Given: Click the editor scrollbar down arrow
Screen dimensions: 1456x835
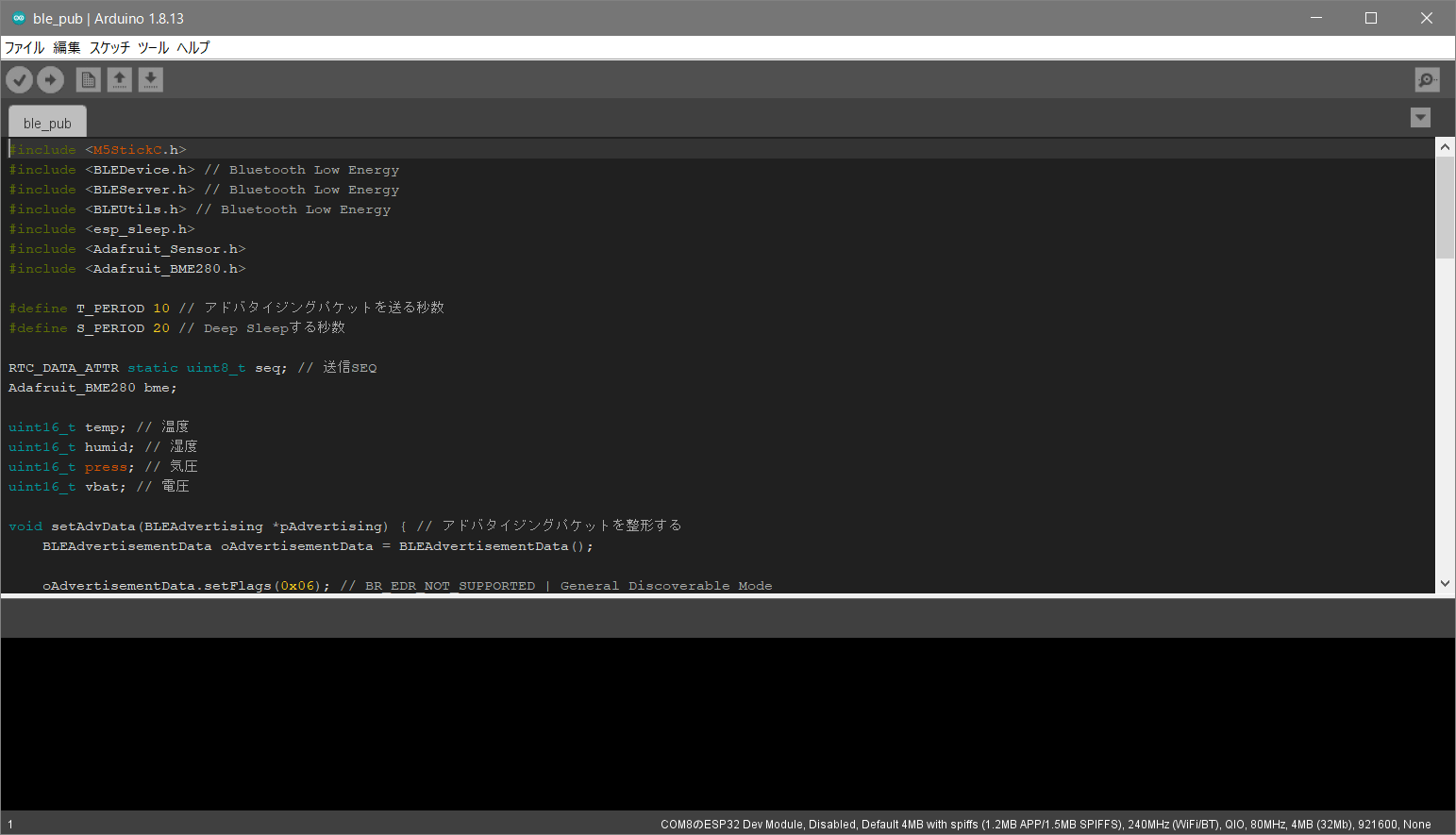Looking at the screenshot, I should pos(1445,584).
